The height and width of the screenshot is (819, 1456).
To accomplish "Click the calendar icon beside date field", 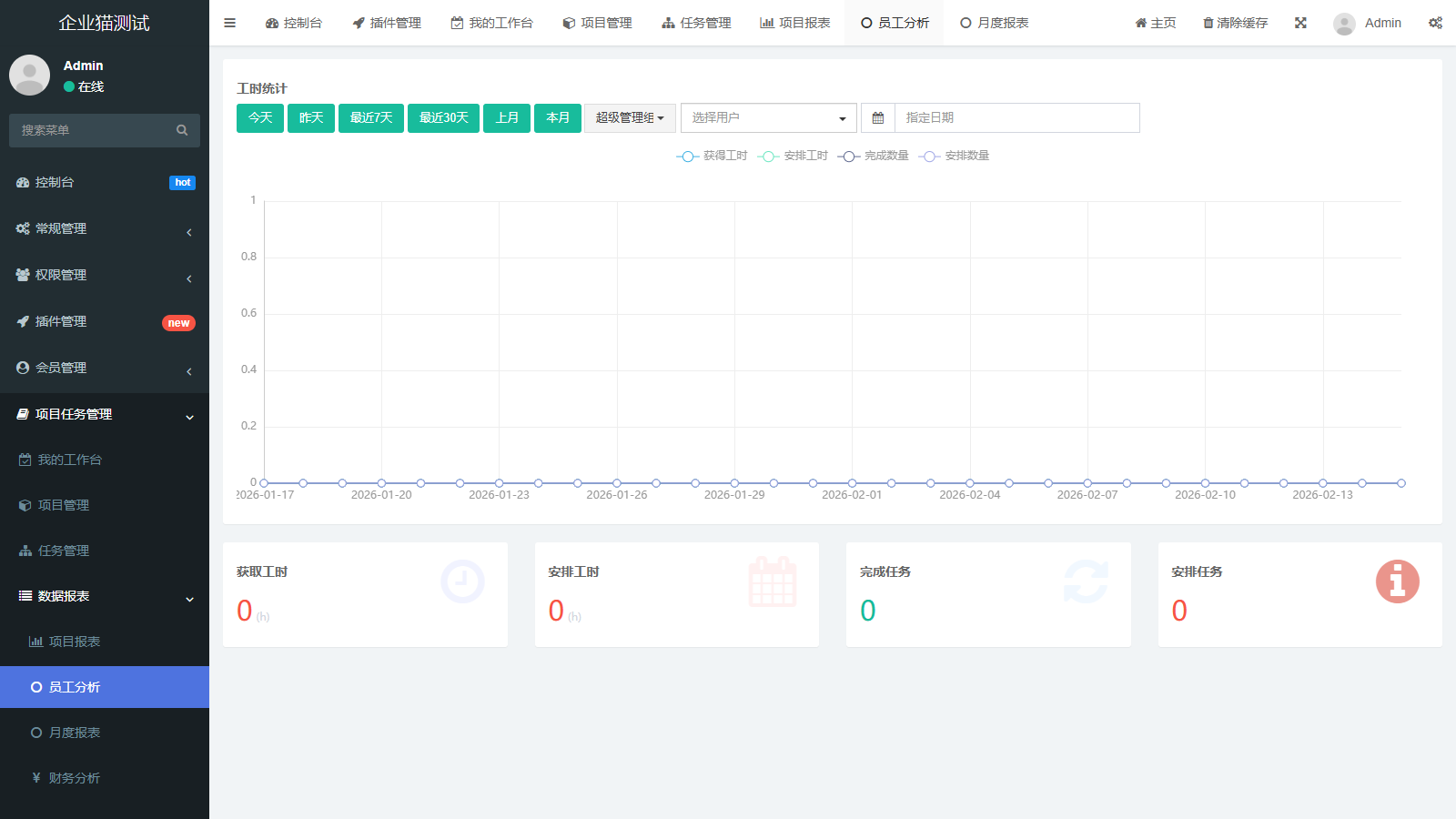I will [x=878, y=118].
